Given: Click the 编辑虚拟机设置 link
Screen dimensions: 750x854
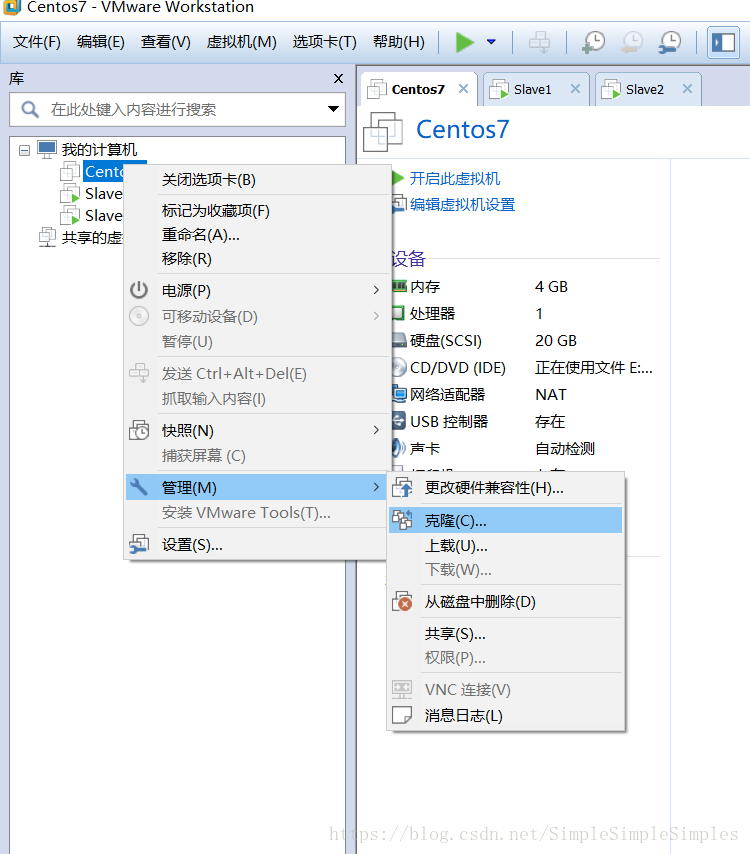Looking at the screenshot, I should pyautogui.click(x=462, y=204).
